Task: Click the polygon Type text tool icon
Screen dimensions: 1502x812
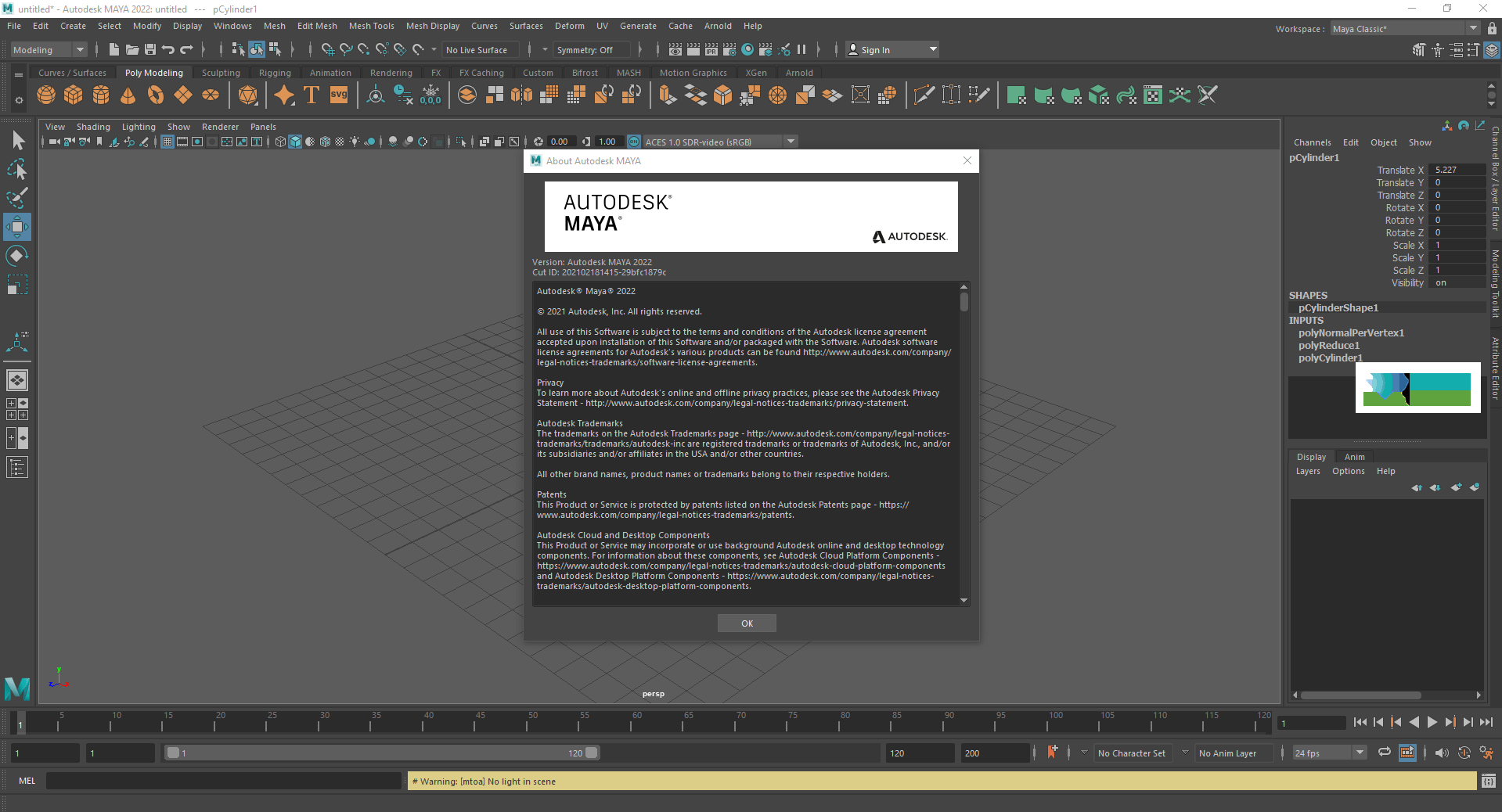Action: click(312, 95)
